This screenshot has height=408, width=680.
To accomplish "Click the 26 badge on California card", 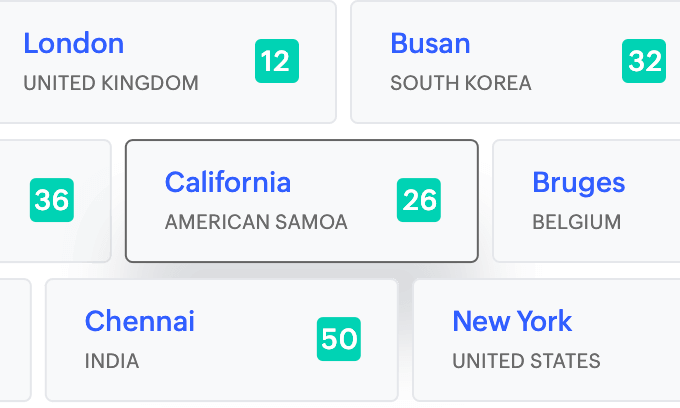I will point(419,200).
